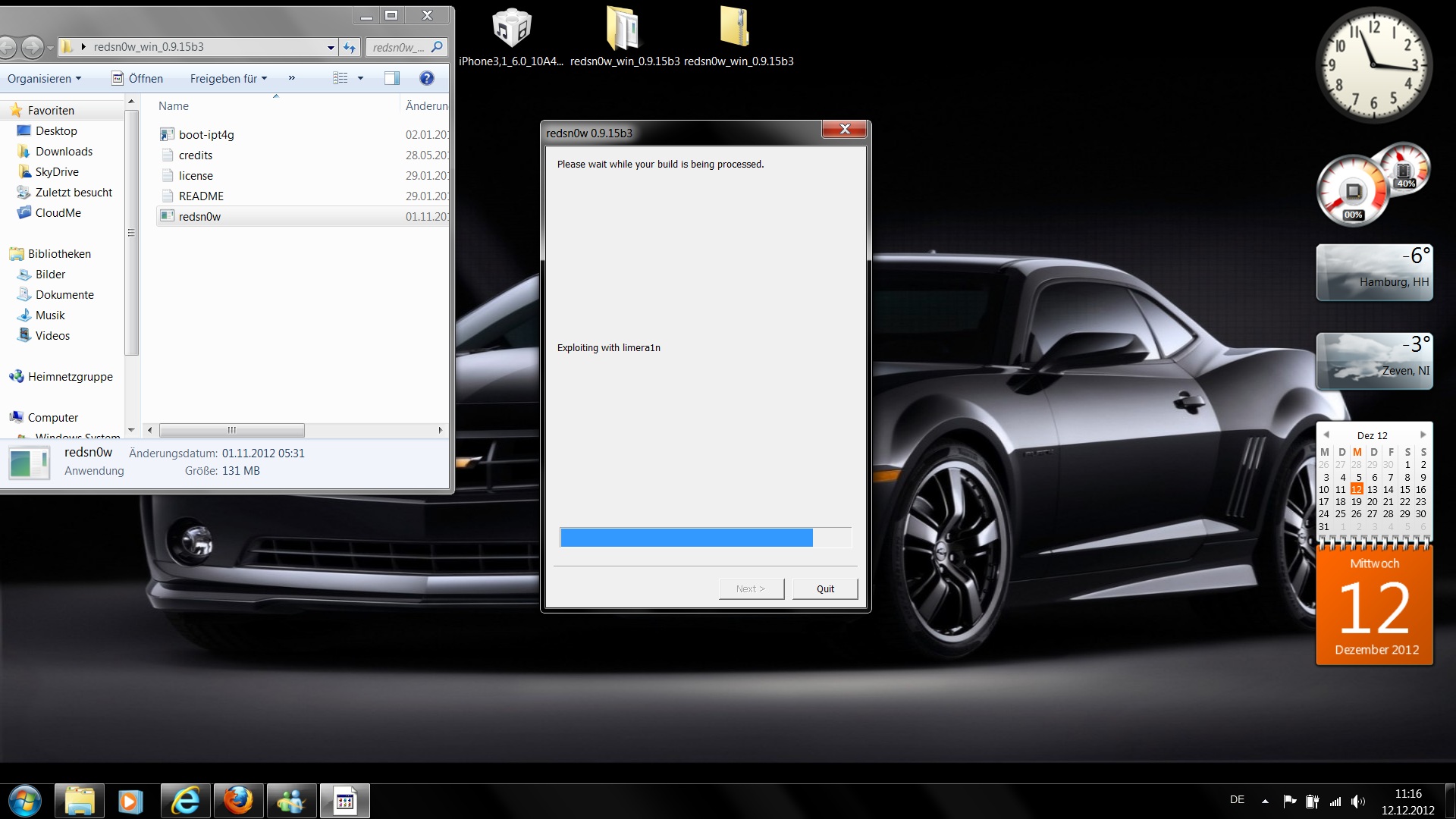Viewport: 1456px width, 819px height.
Task: Select the redsn0w_win_0.9.15b3 zip archive desktop icon
Action: coord(738,38)
